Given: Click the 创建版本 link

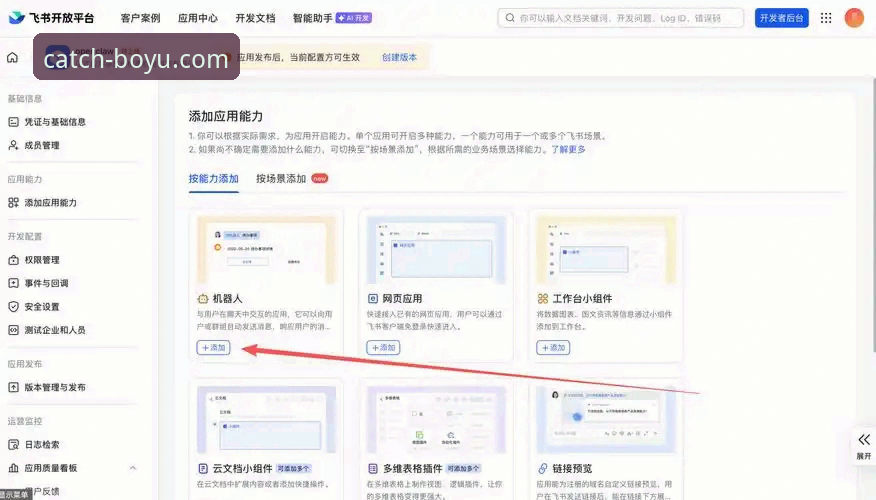Looking at the screenshot, I should [399, 57].
